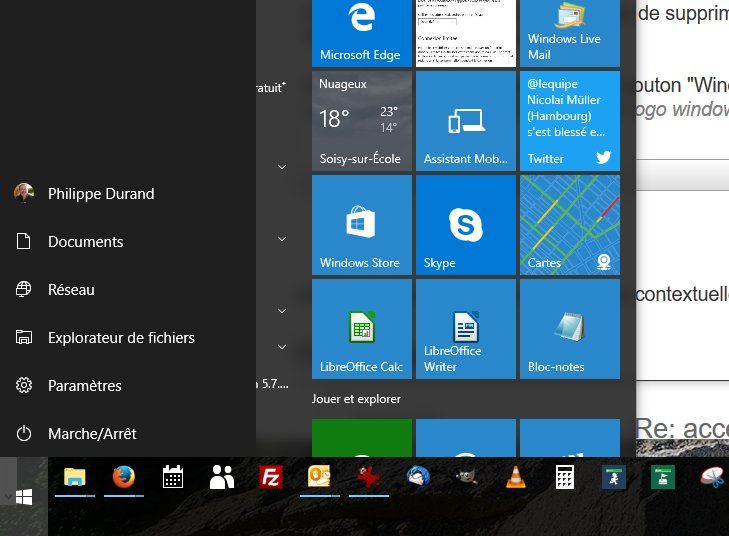
Task: Launch the Snipping Tool scissors icon
Action: tap(711, 477)
